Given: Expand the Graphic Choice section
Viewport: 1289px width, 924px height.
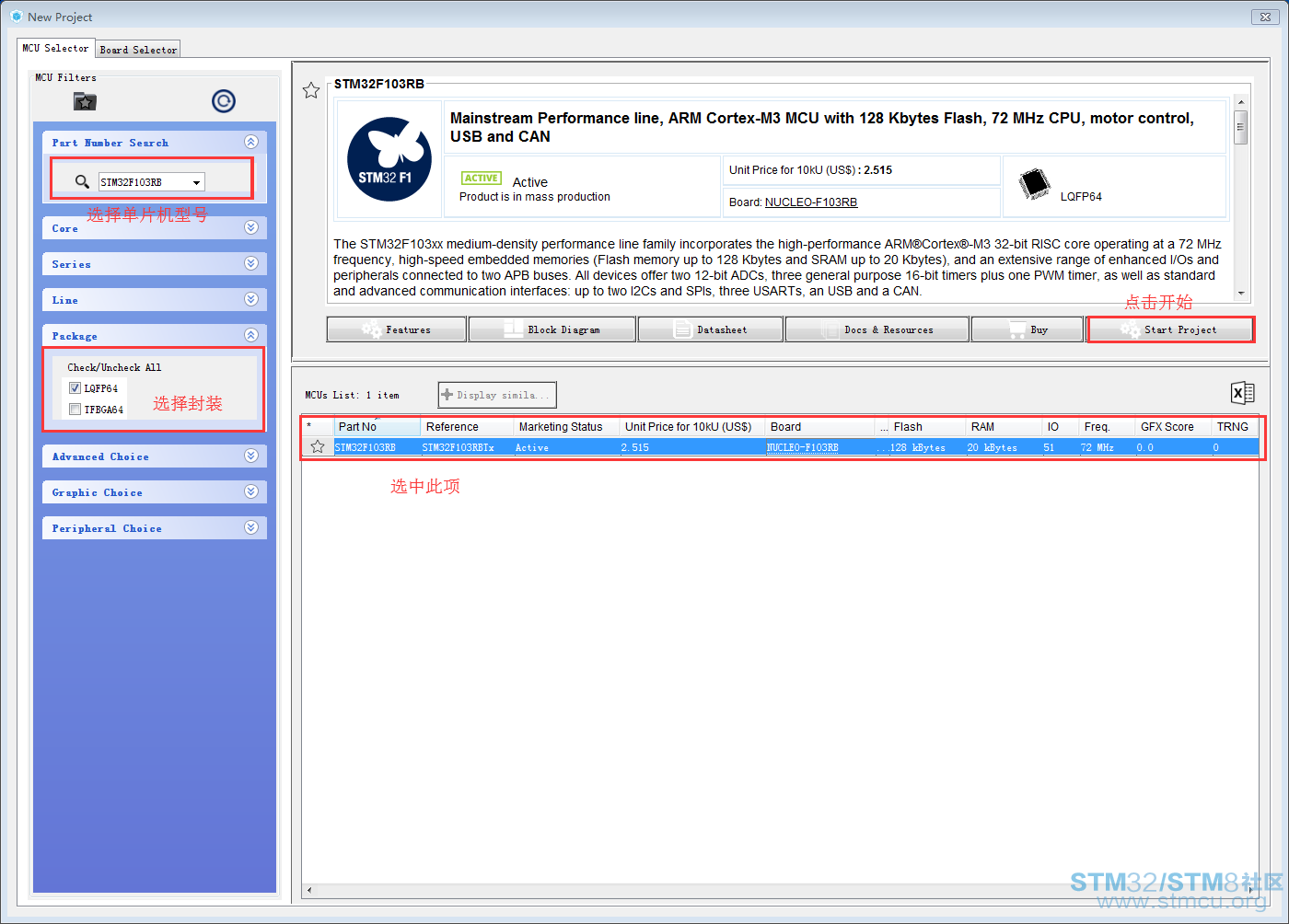Looking at the screenshot, I should point(251,492).
